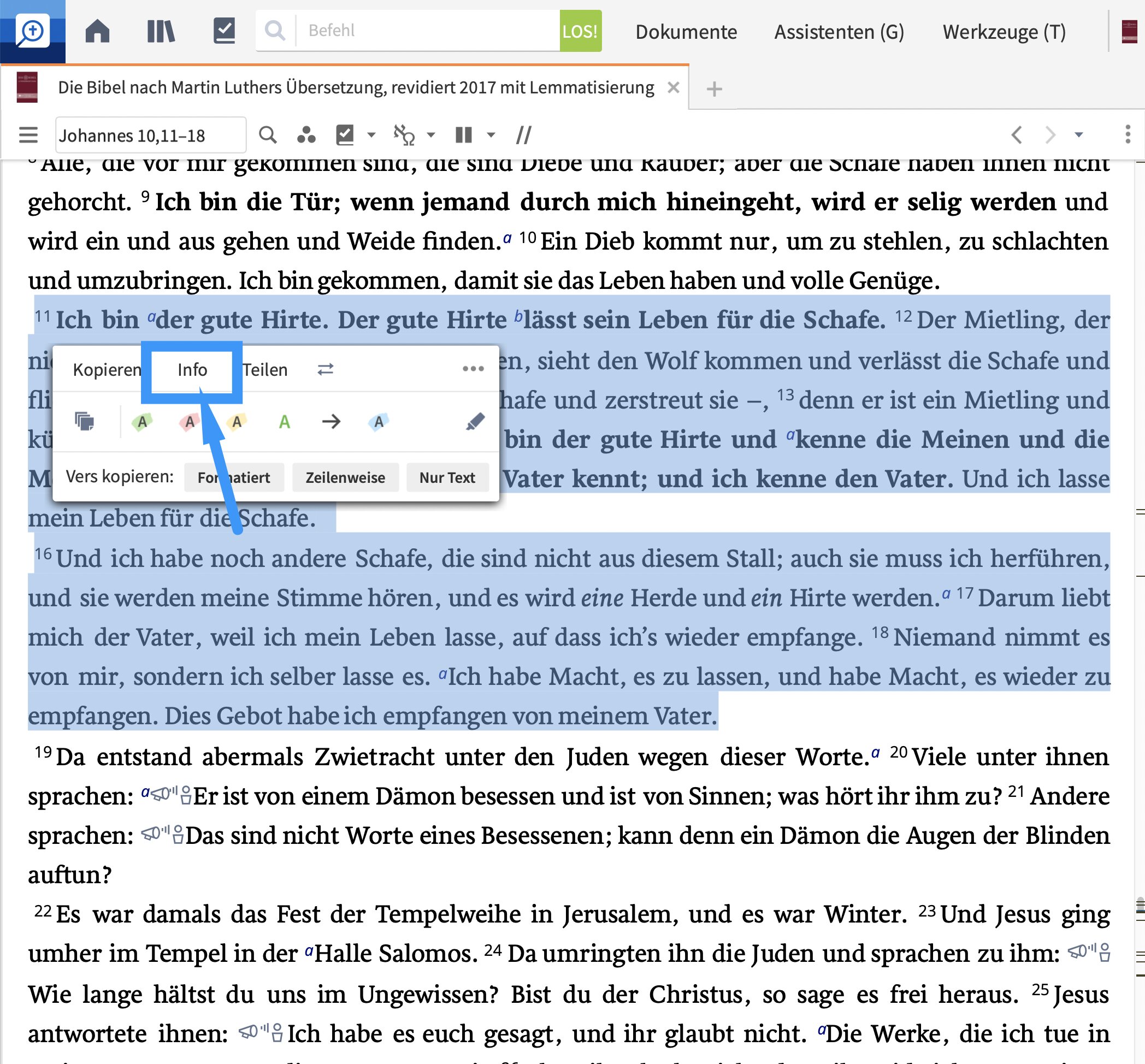
Task: Click the swap arrows icon in popup
Action: [326, 369]
